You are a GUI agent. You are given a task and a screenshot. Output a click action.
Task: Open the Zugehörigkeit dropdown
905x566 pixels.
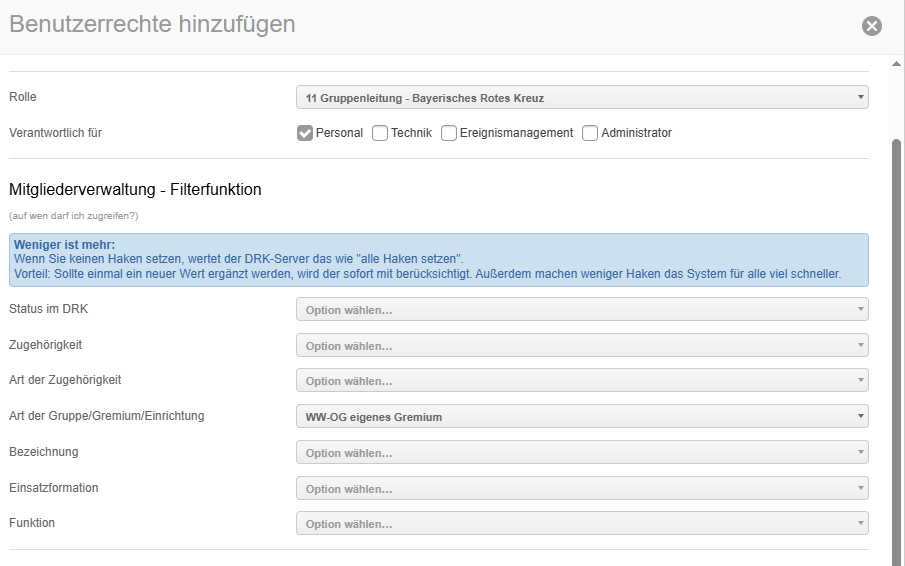coord(581,345)
